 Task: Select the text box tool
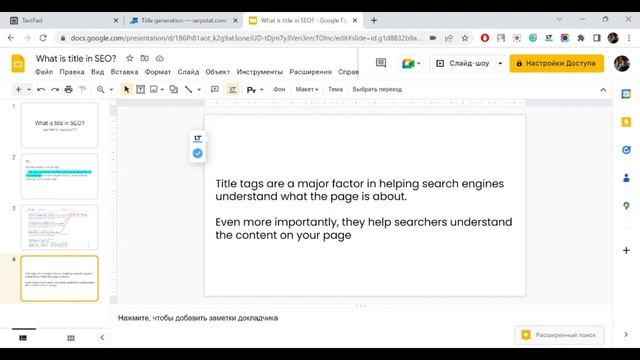[x=140, y=89]
